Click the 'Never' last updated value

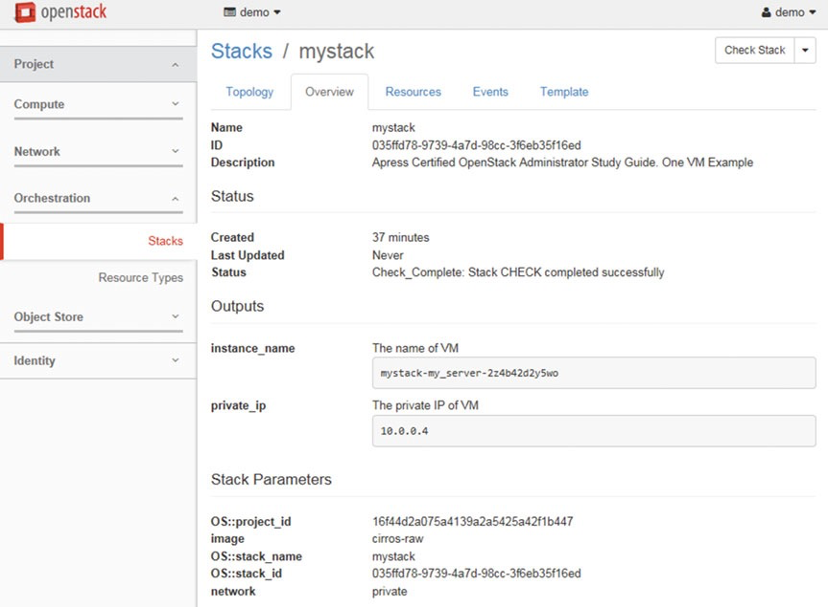coord(388,255)
